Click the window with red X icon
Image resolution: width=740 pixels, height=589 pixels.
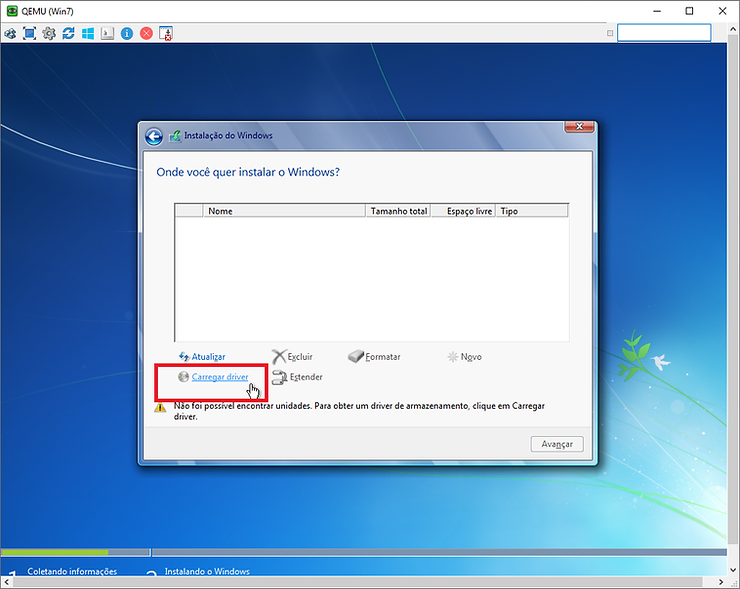(x=166, y=34)
